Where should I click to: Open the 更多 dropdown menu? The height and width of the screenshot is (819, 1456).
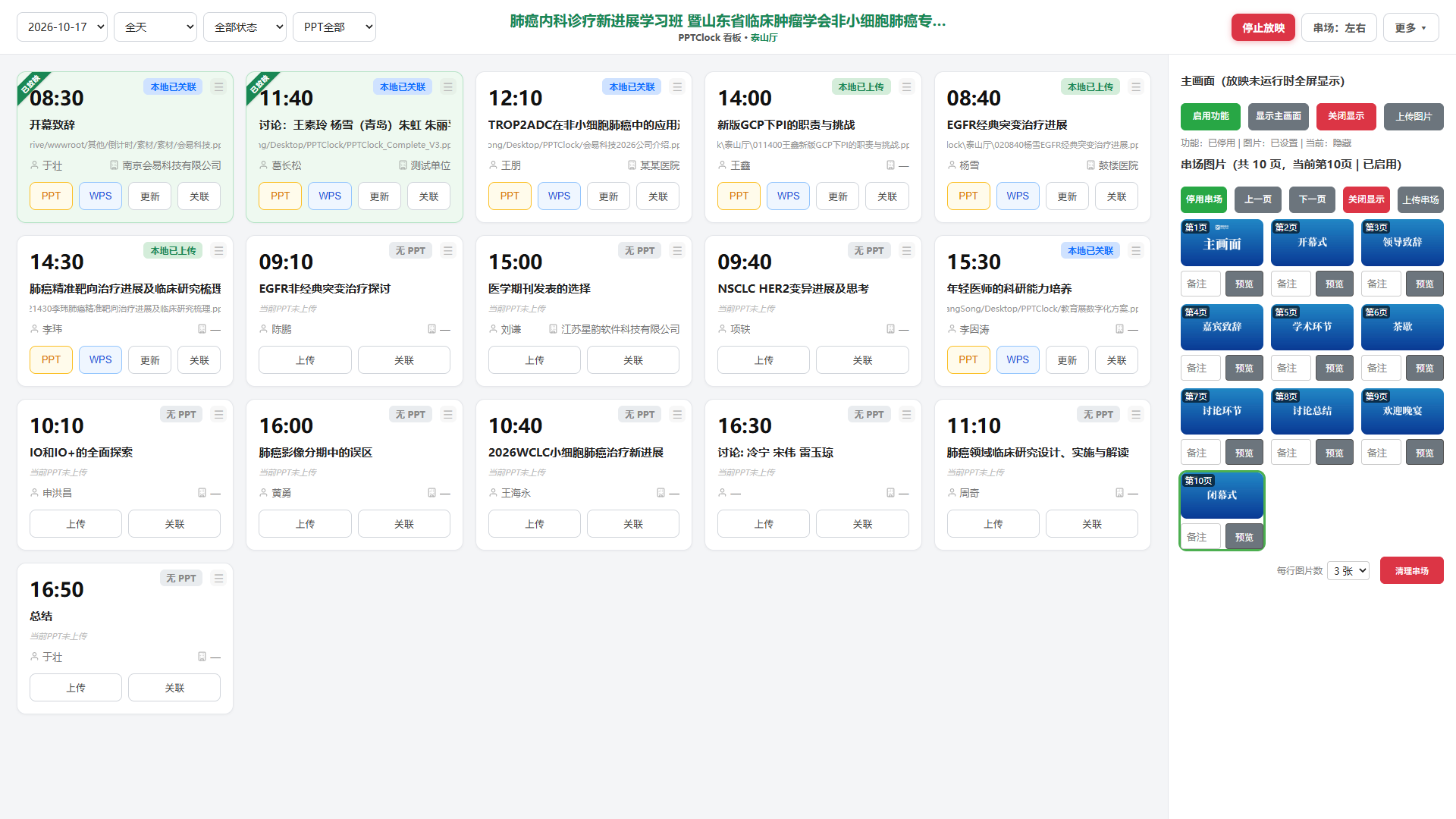click(1410, 28)
